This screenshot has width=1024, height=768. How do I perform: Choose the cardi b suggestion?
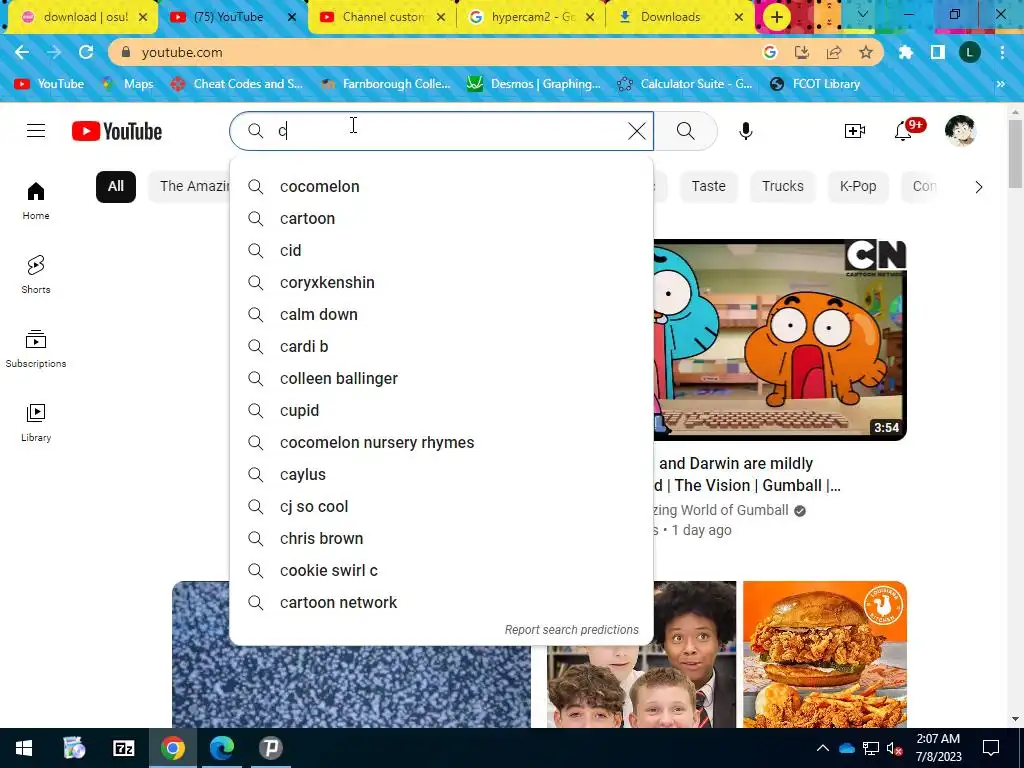point(441,347)
